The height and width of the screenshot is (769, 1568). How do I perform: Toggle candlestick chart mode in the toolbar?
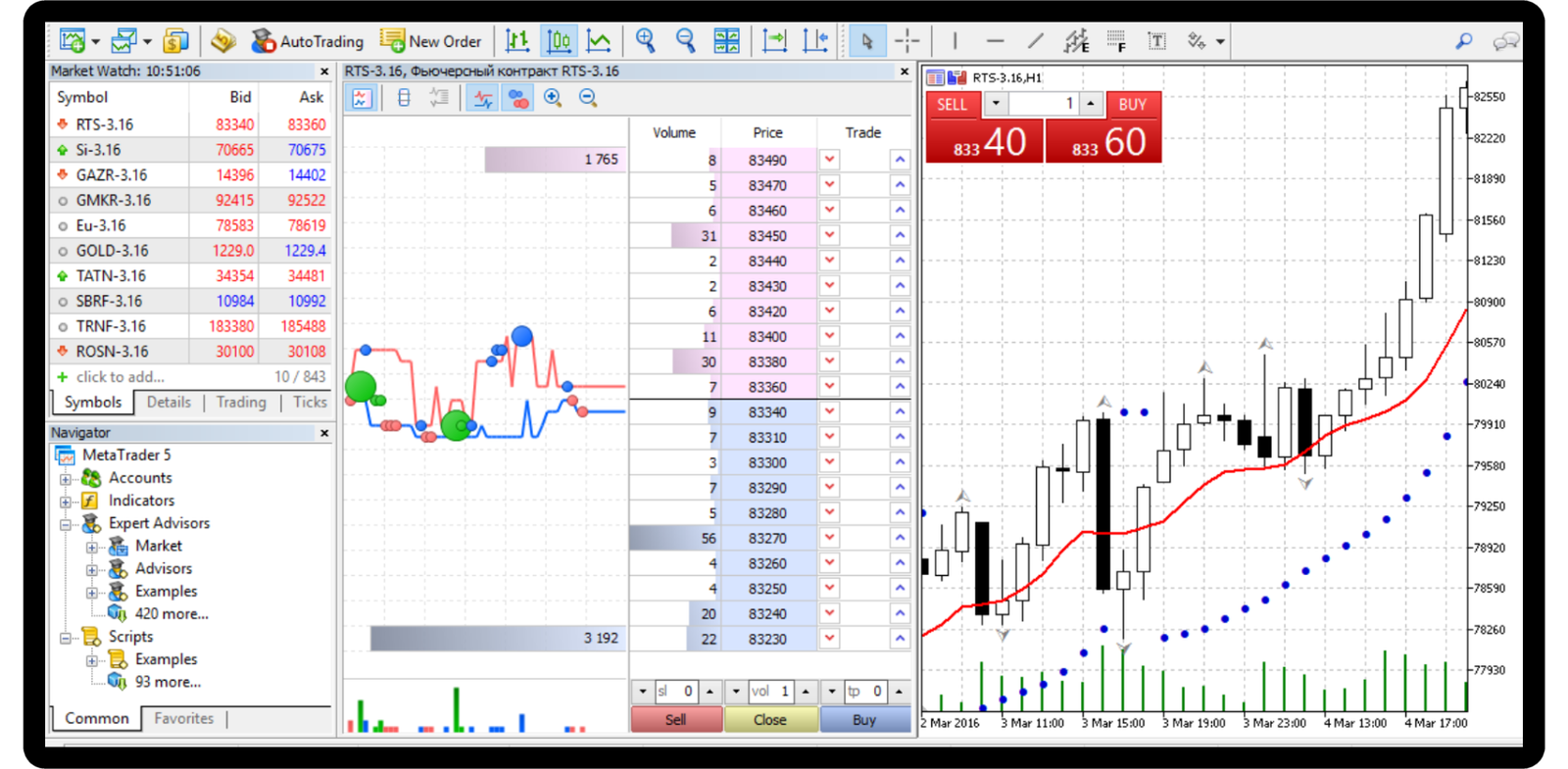[x=559, y=41]
